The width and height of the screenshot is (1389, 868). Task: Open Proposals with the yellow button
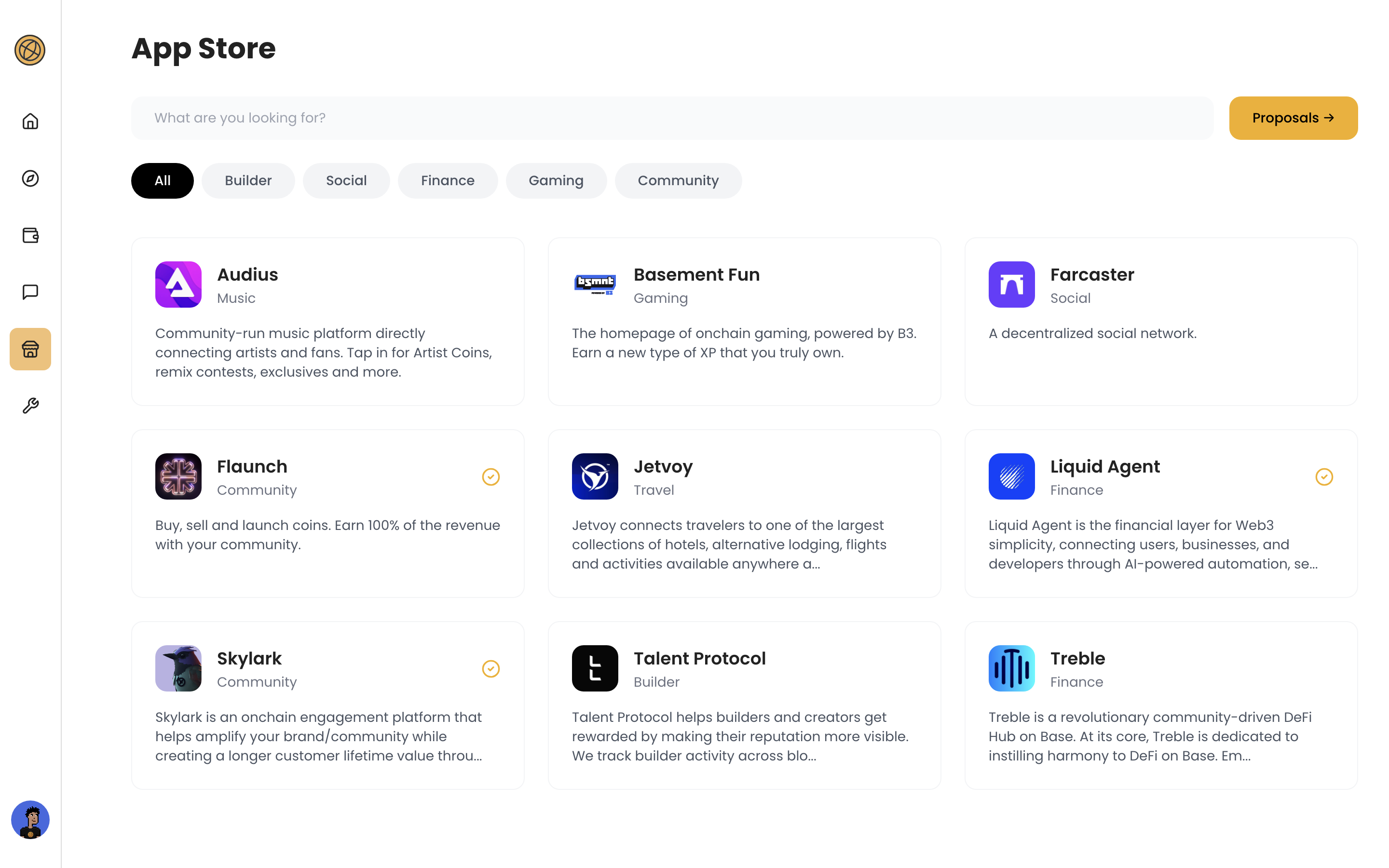(x=1293, y=118)
